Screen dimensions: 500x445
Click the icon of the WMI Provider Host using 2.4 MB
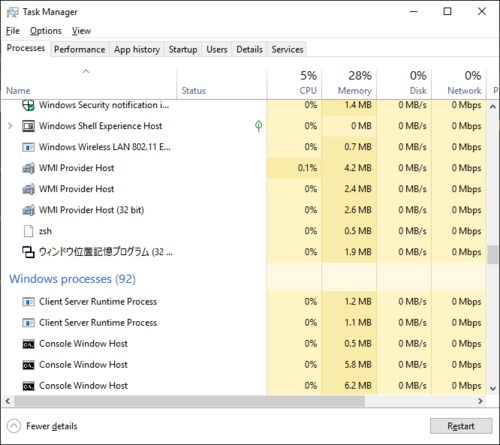[x=28, y=189]
